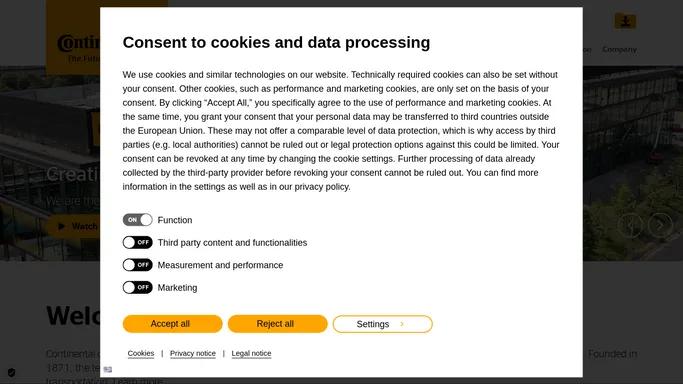
Task: Click the small language flag icon
Action: [x=108, y=370]
